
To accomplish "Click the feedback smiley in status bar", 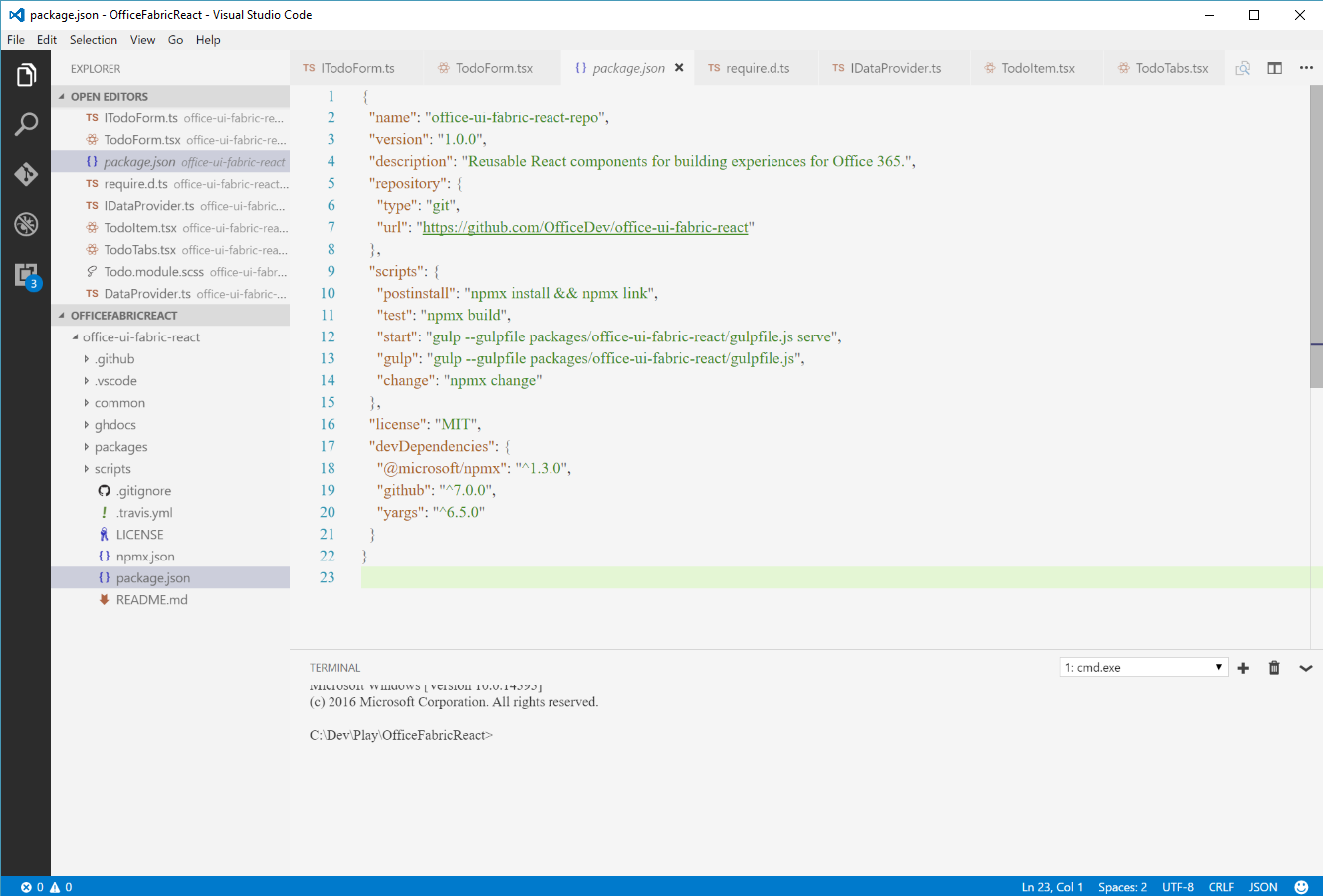I will (x=1301, y=887).
